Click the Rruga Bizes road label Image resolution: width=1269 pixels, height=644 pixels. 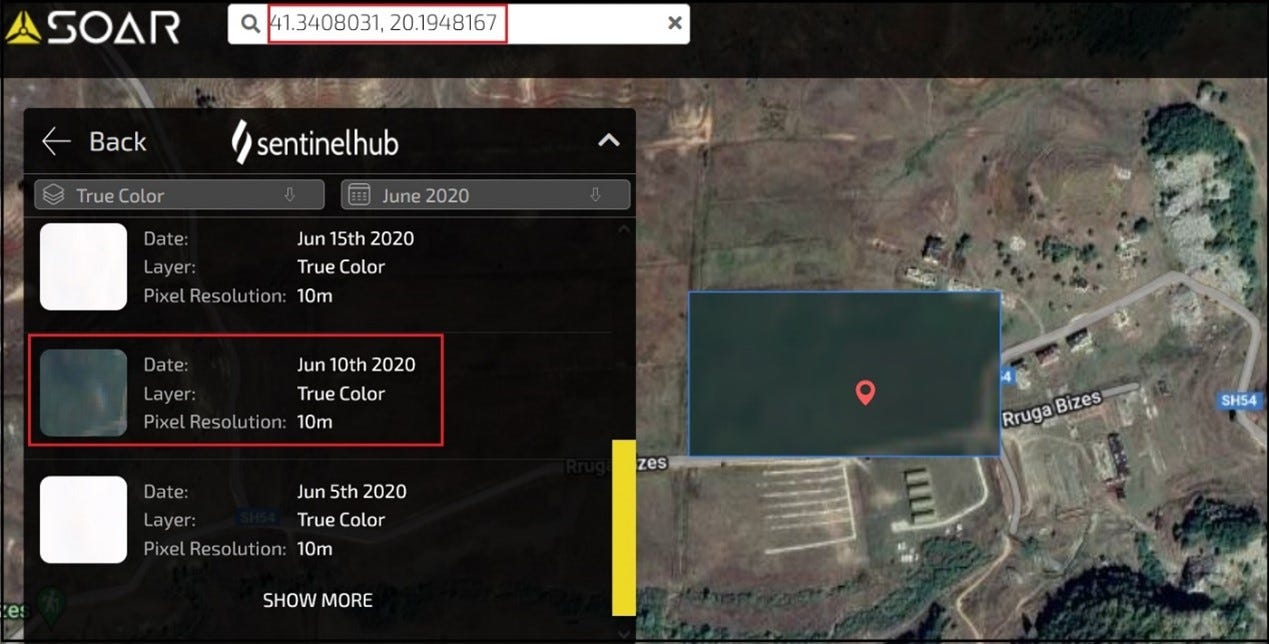click(1051, 409)
